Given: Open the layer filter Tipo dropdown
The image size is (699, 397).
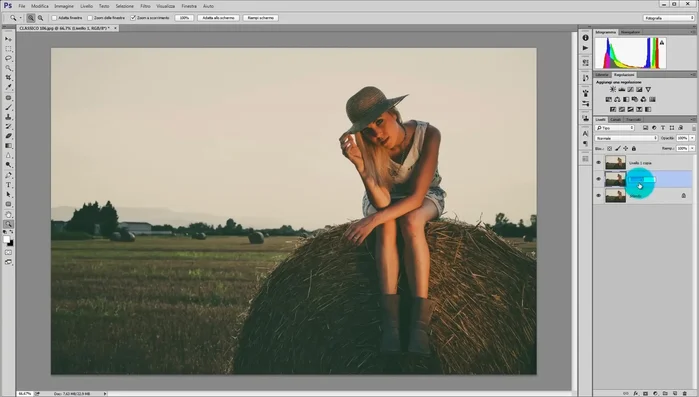Looking at the screenshot, I should point(615,128).
